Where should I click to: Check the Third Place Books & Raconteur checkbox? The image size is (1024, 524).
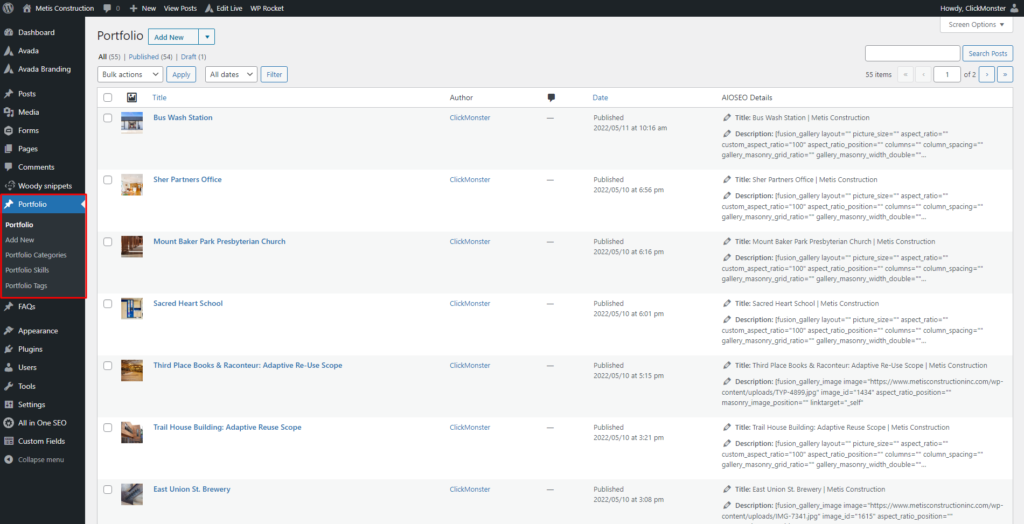(108, 365)
